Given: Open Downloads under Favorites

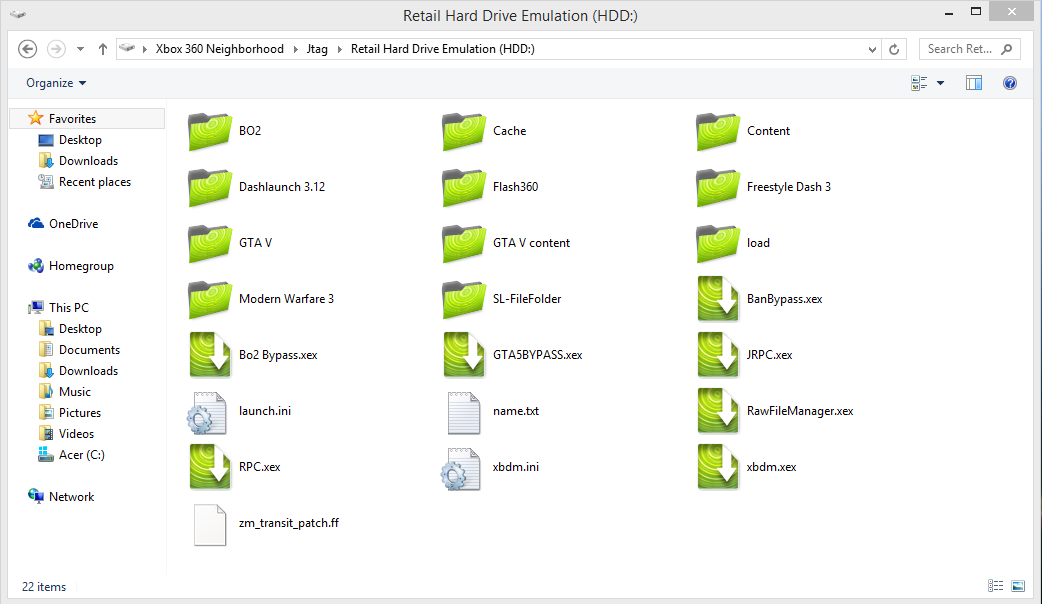Looking at the screenshot, I should 88,161.
